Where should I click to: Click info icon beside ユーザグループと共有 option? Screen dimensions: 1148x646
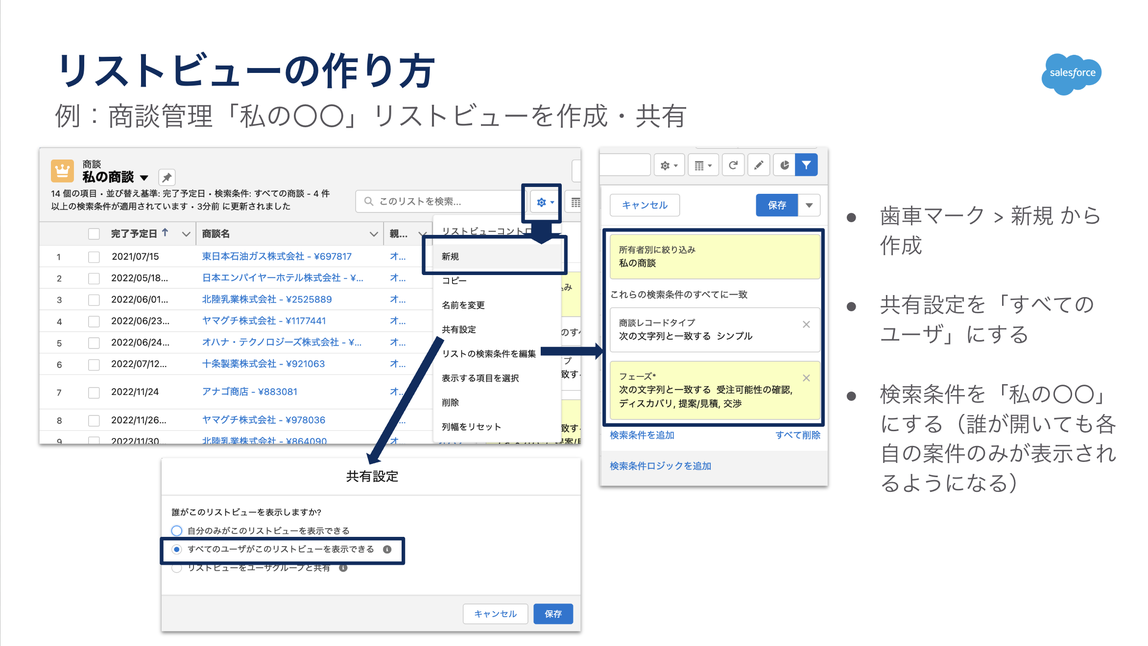click(343, 568)
